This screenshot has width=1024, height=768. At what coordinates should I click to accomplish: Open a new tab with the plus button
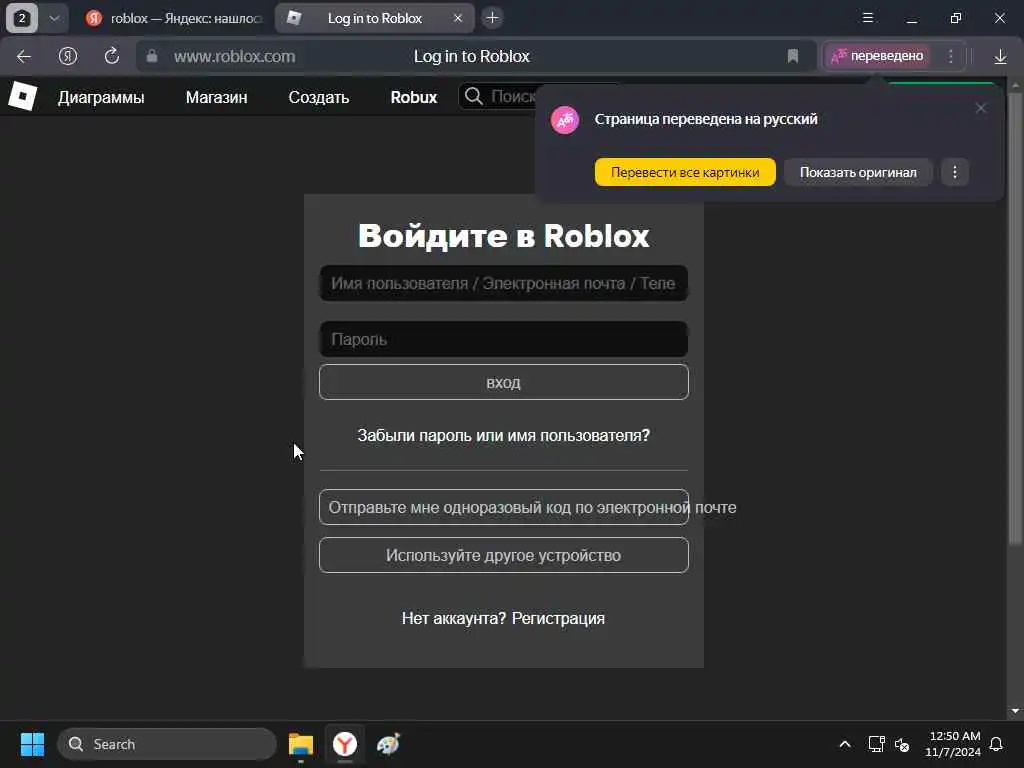pos(492,18)
